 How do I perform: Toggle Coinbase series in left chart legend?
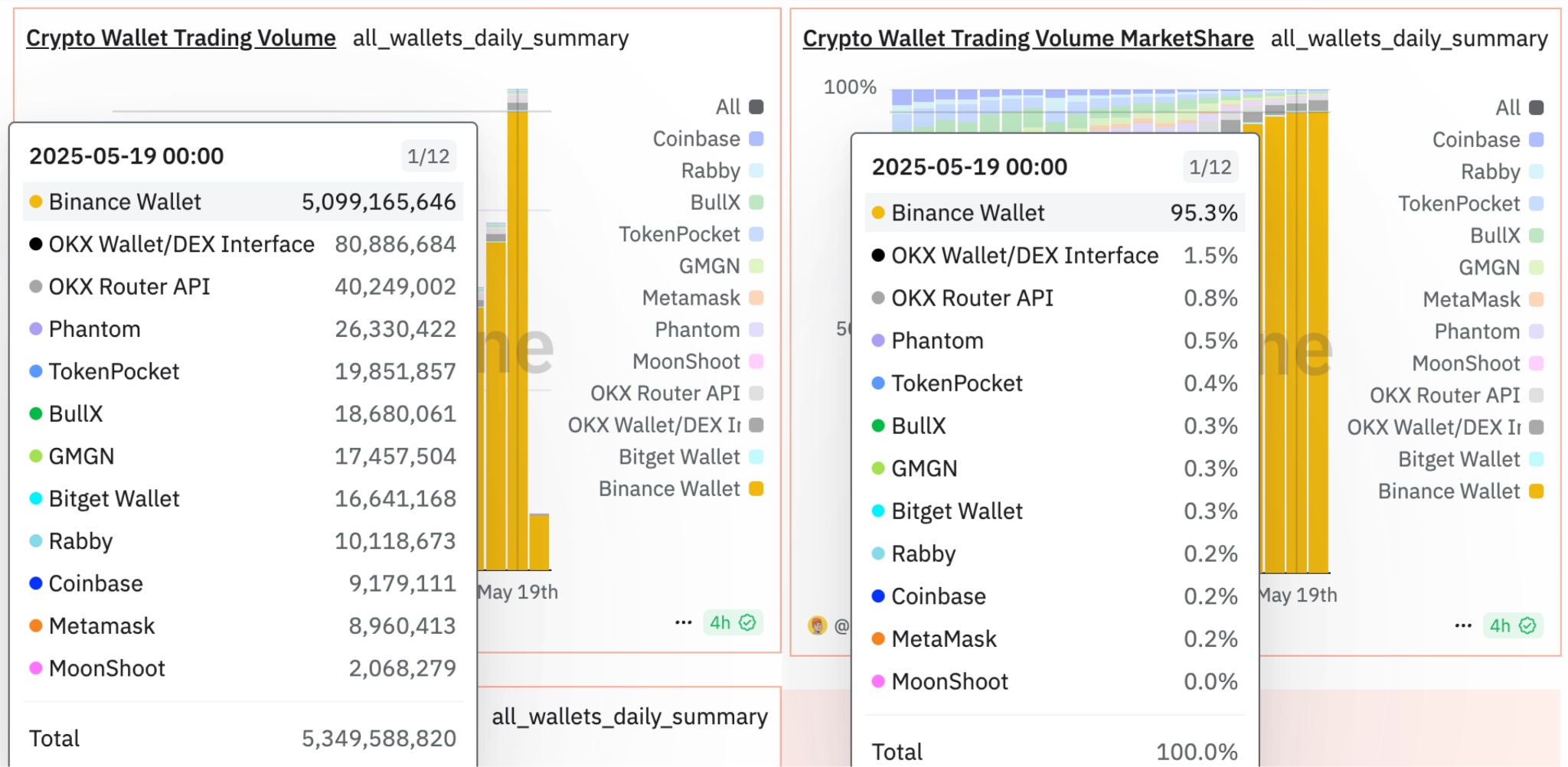click(707, 139)
